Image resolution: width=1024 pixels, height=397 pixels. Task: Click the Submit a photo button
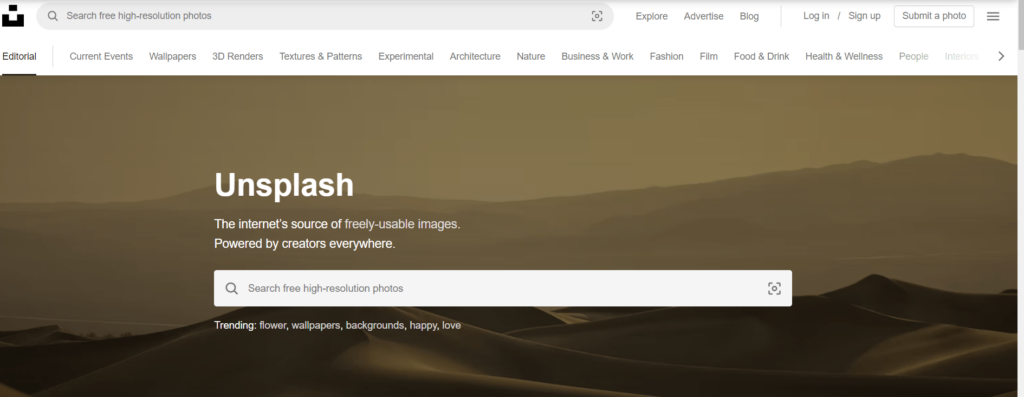pyautogui.click(x=934, y=16)
